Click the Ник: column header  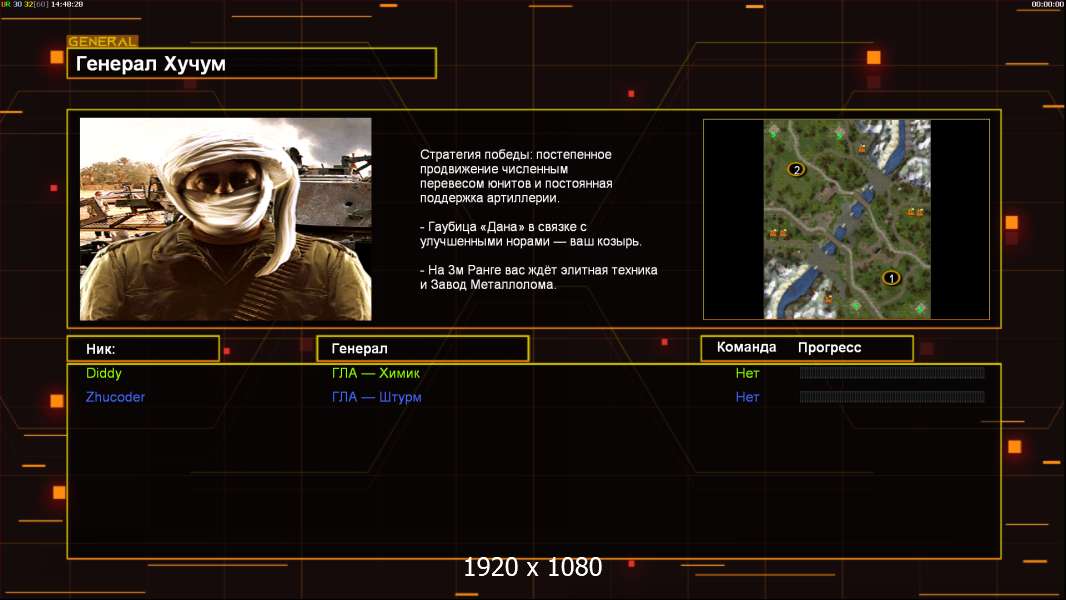coord(143,349)
